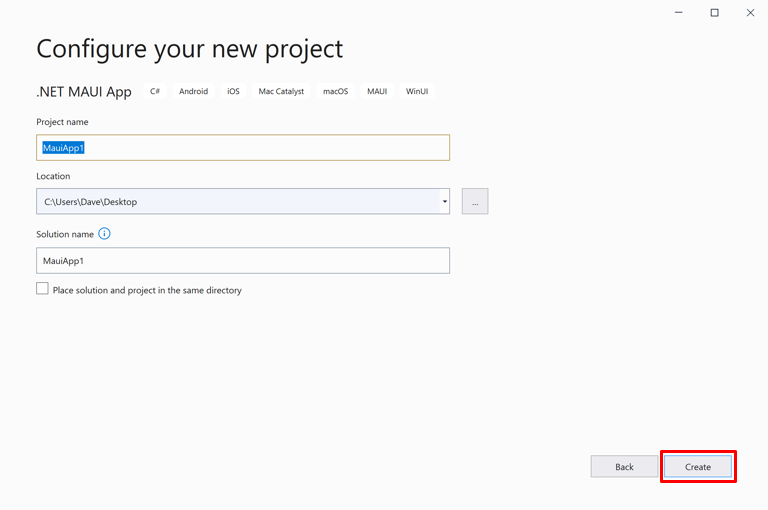Click the macOS platform tag
This screenshot has width=768, height=510.
[x=335, y=91]
